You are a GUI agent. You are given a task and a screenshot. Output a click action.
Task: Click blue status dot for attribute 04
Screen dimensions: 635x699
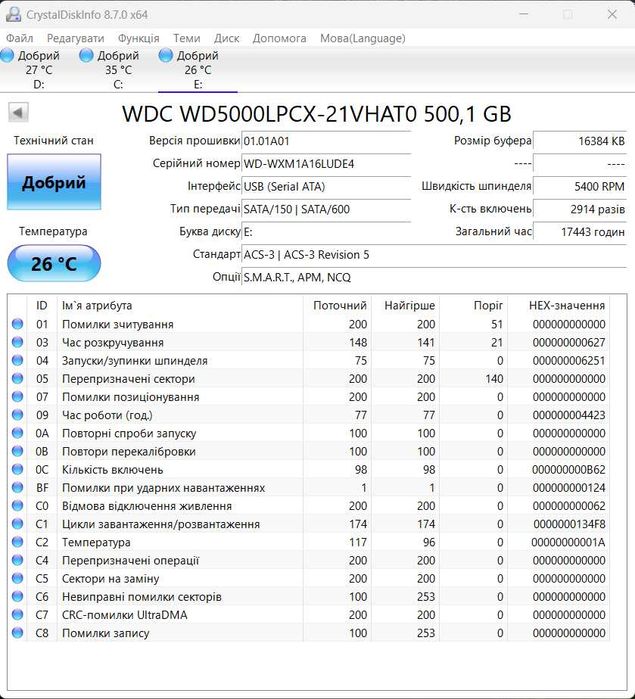coord(17,360)
